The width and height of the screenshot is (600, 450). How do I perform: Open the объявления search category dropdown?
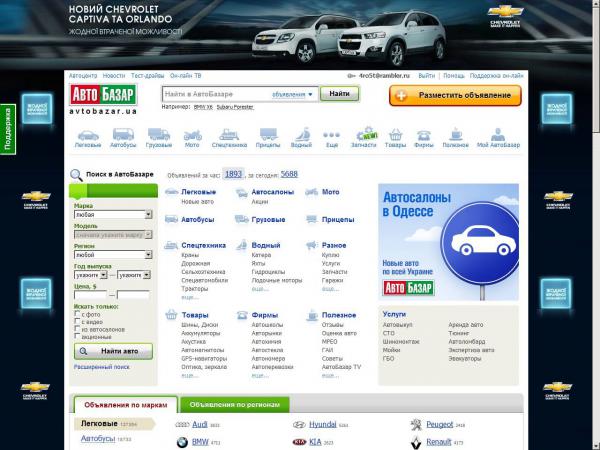292,94
